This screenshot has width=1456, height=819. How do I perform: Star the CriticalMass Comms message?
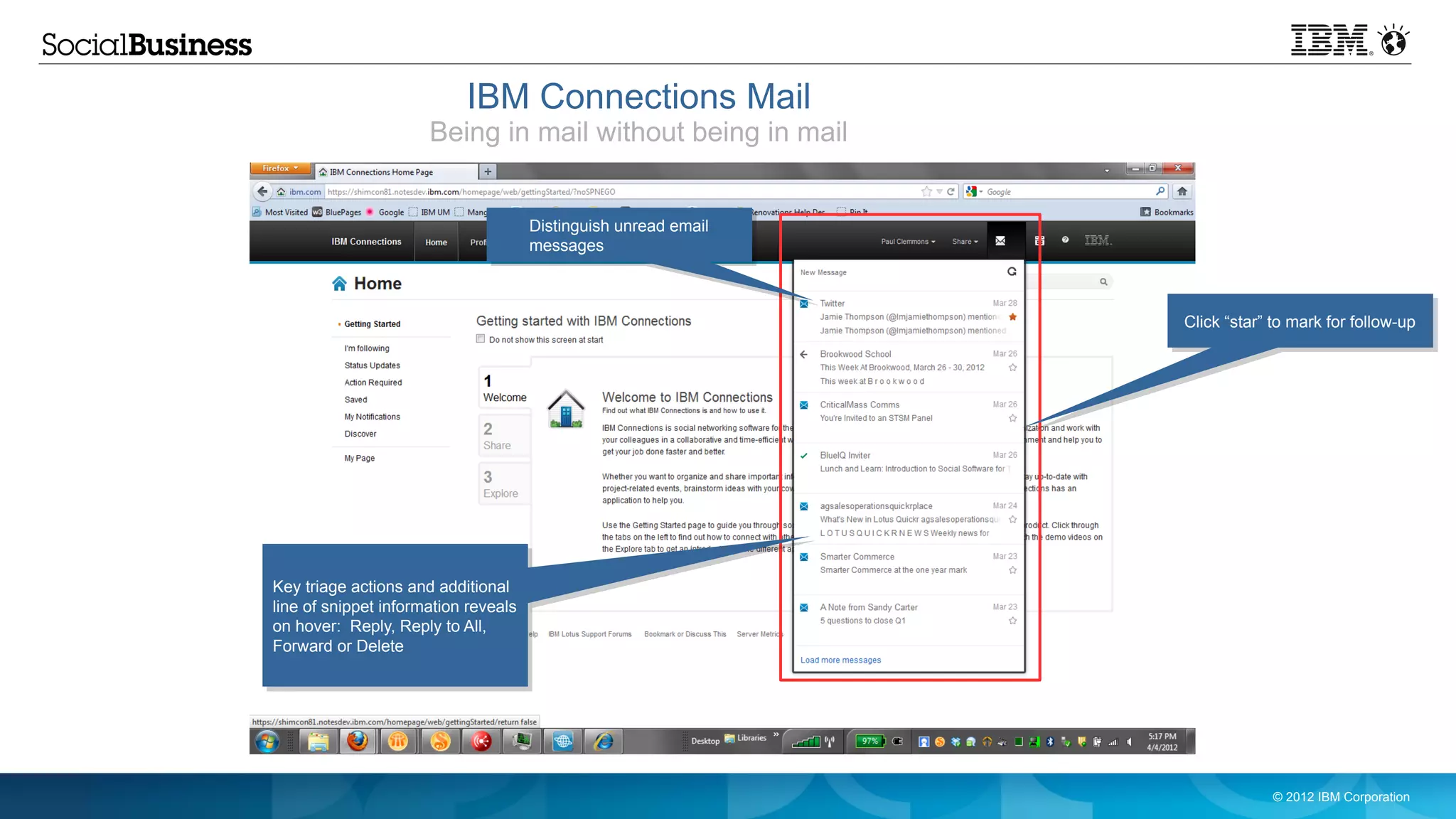[1012, 418]
